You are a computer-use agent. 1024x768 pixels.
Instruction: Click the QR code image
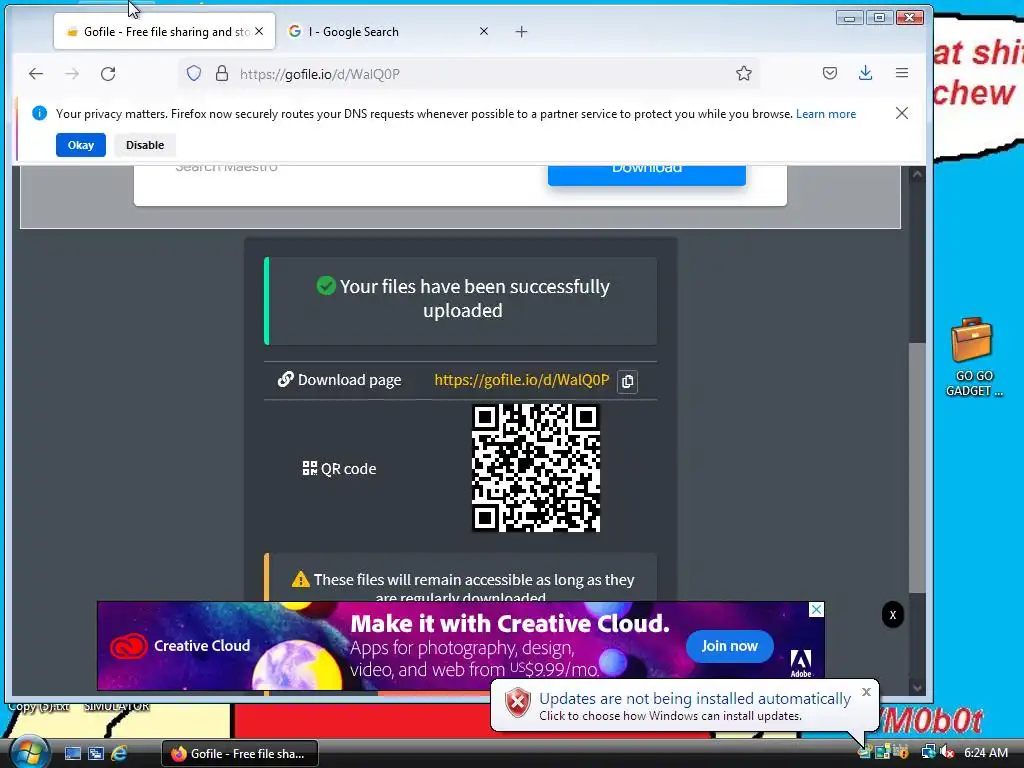click(x=536, y=468)
